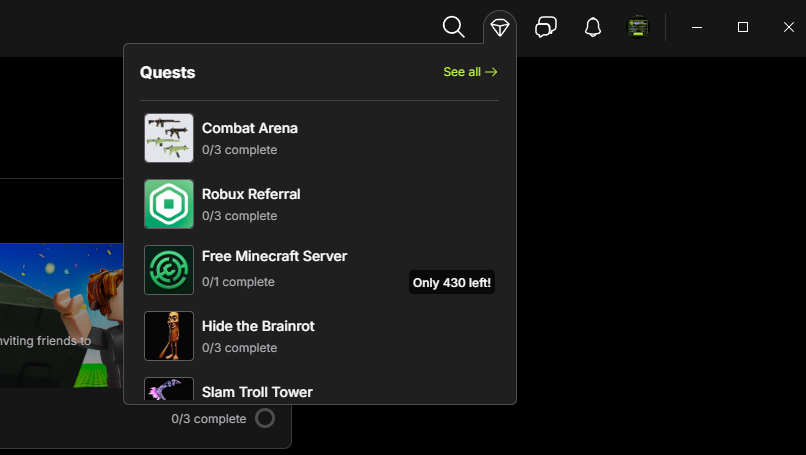Viewport: 806px width, 455px height.
Task: Click 0/3 complete under Robux Referral
Action: coord(240,215)
